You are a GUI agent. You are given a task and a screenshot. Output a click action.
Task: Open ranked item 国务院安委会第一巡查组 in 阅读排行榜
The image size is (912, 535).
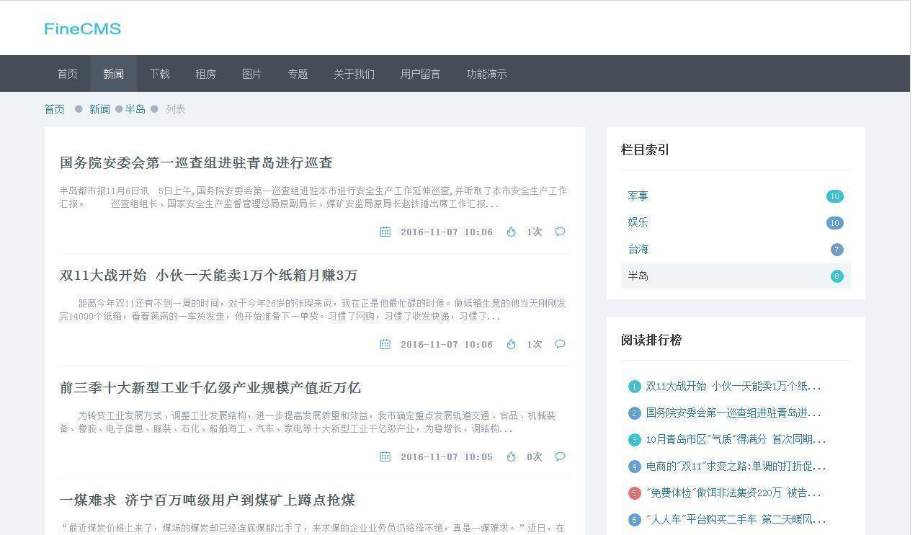pyautogui.click(x=733, y=413)
